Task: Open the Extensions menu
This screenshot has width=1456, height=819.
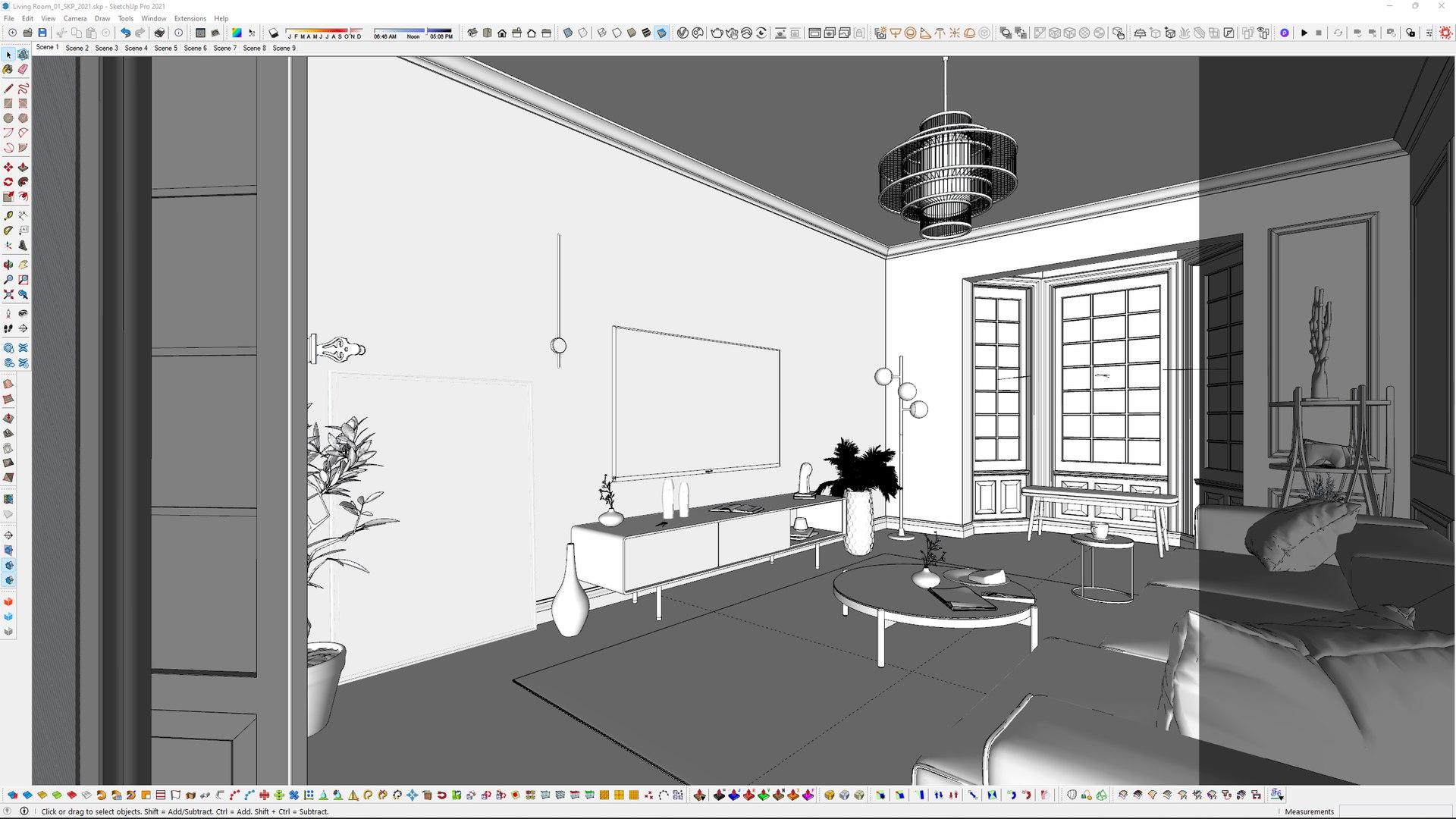Action: (x=190, y=18)
